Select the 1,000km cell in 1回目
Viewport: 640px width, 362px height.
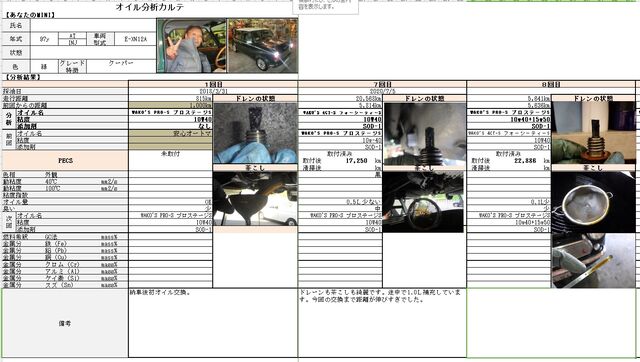pyautogui.click(x=171, y=105)
